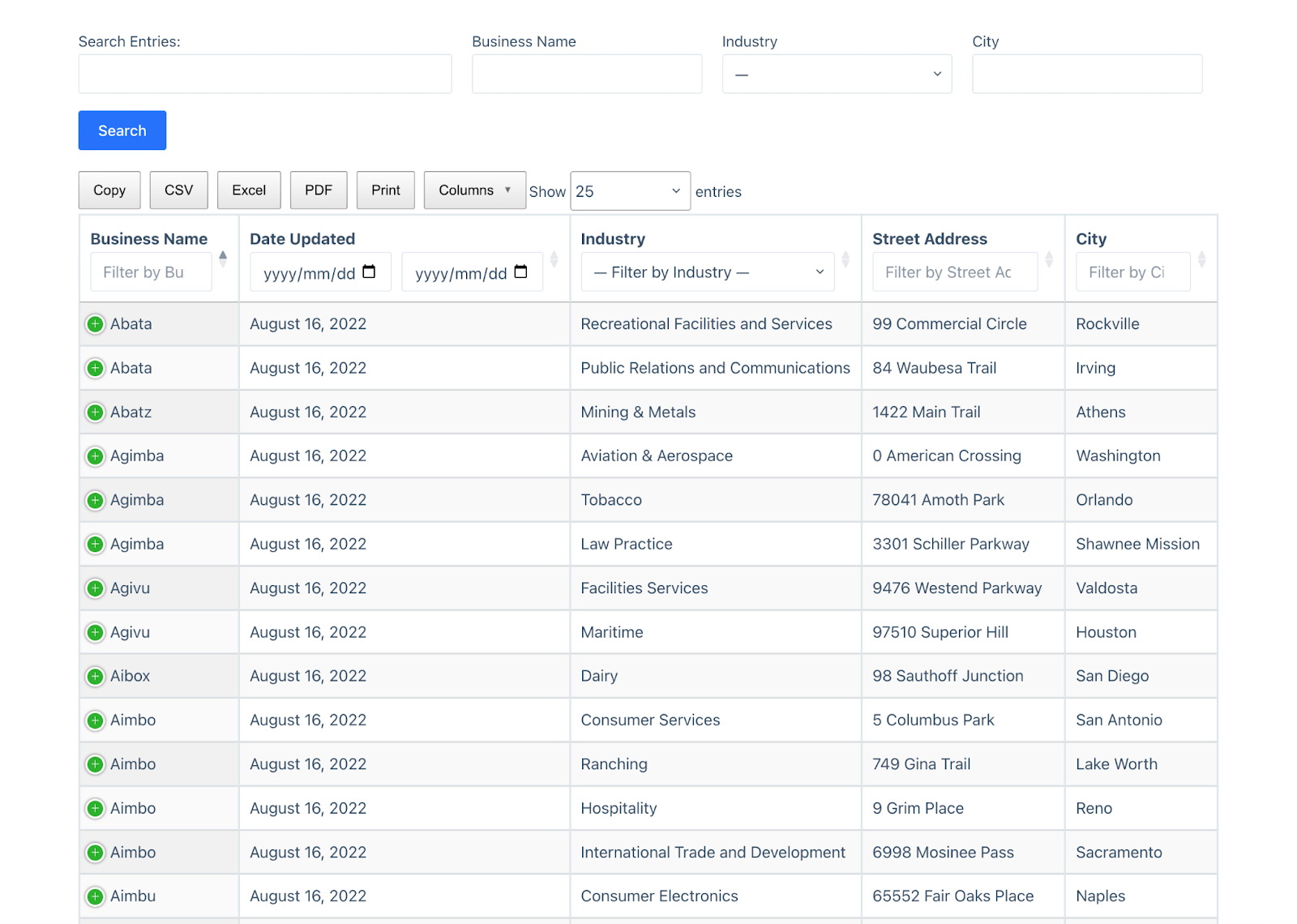Open calendar picker for first date filter
1297x924 pixels.
(369, 272)
